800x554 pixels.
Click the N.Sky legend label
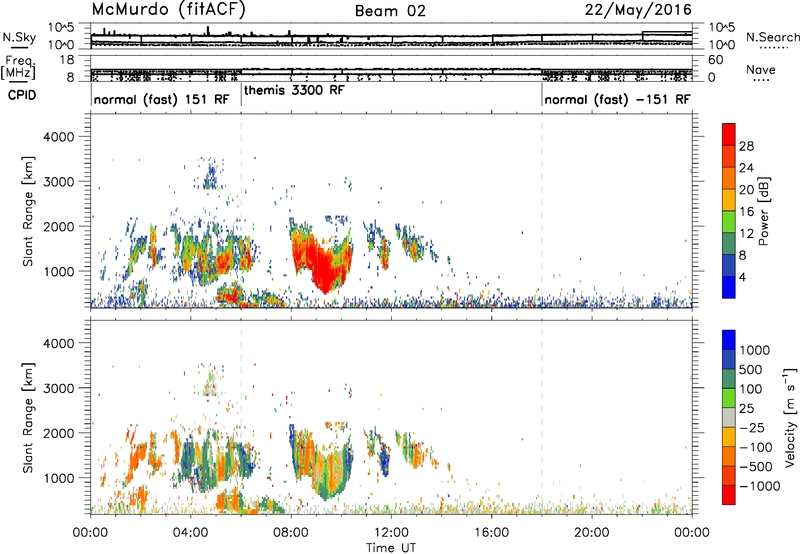tap(19, 37)
